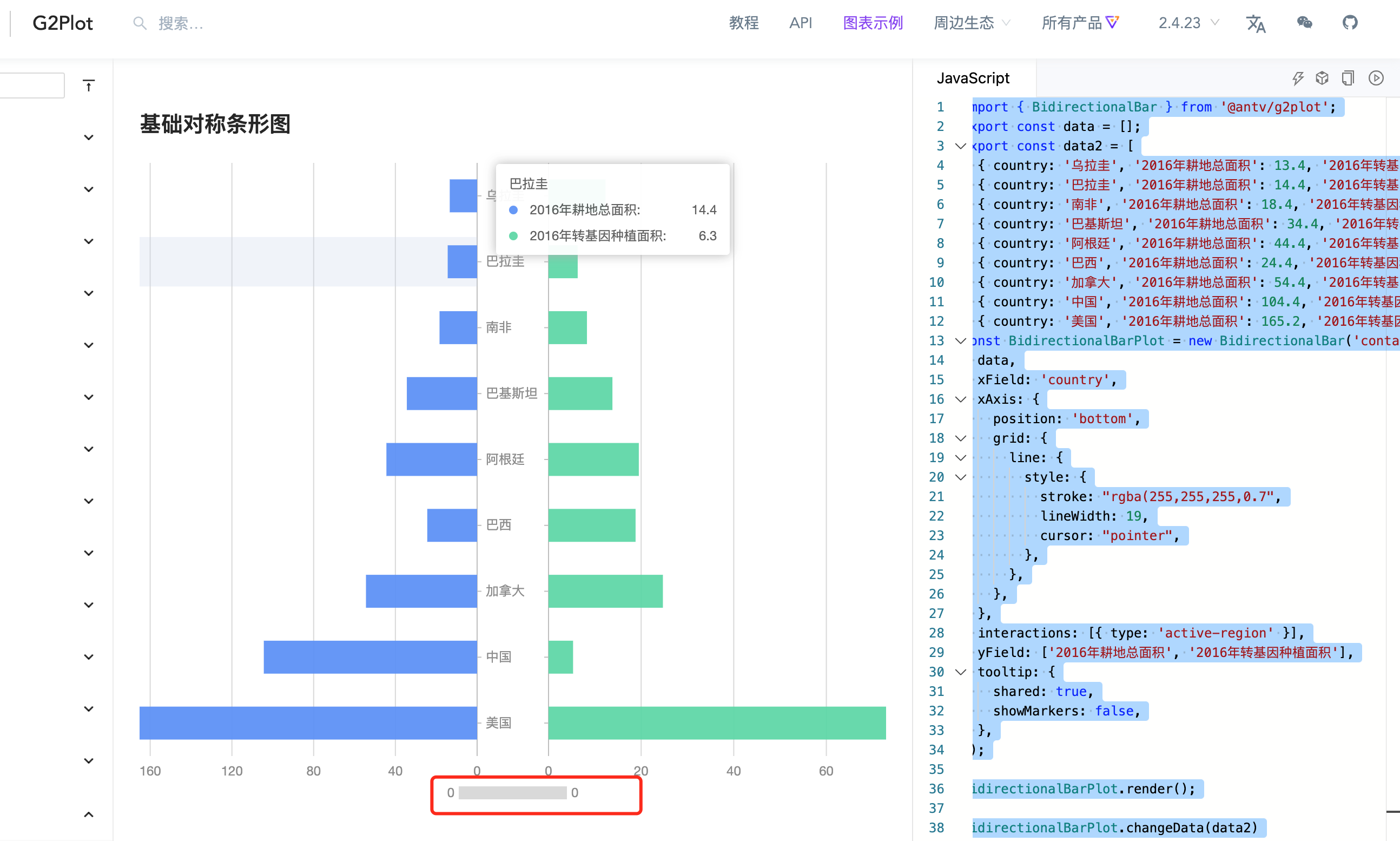Go to the API page
1400x841 pixels.
click(x=800, y=23)
